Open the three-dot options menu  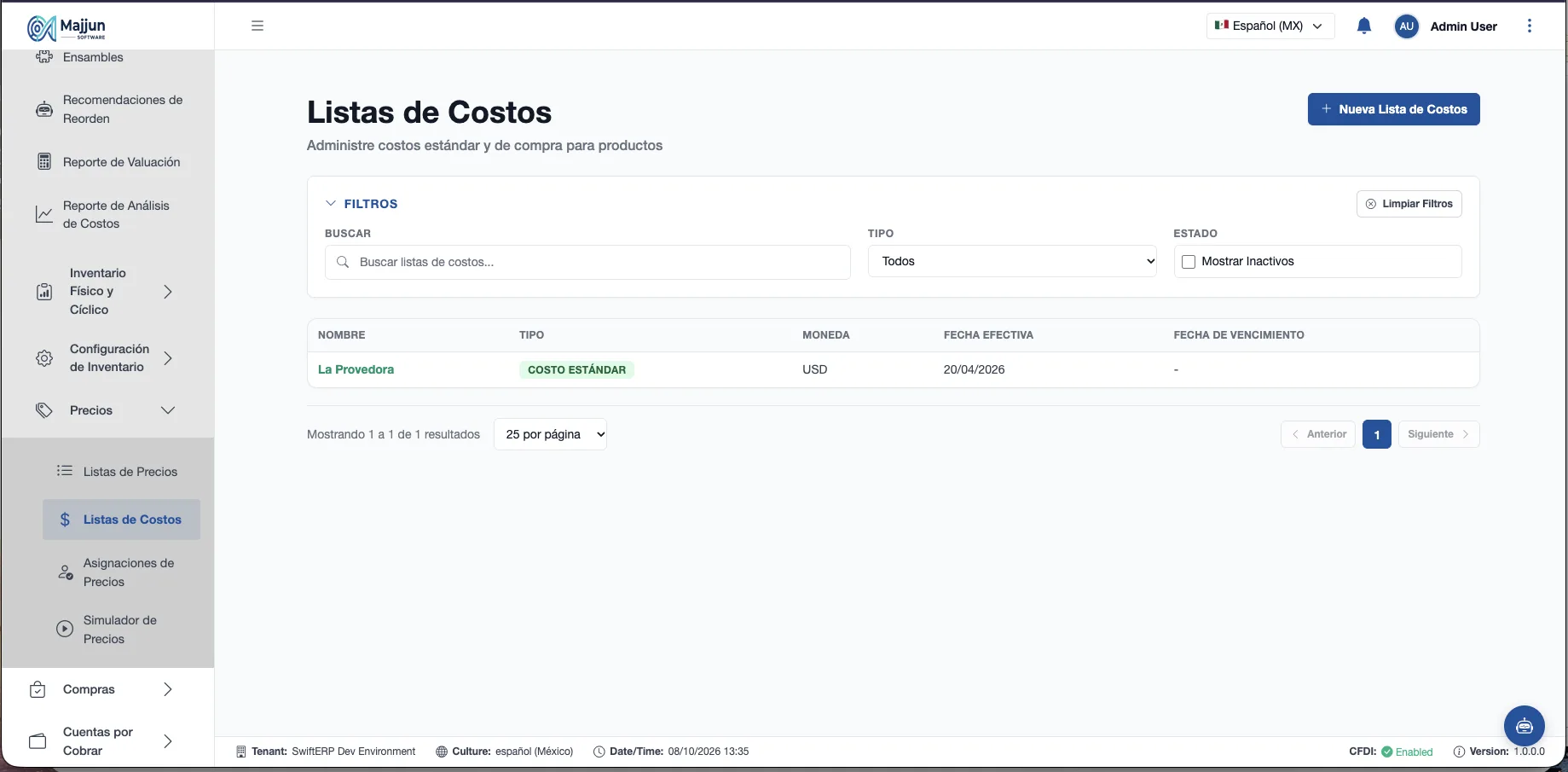point(1530,26)
